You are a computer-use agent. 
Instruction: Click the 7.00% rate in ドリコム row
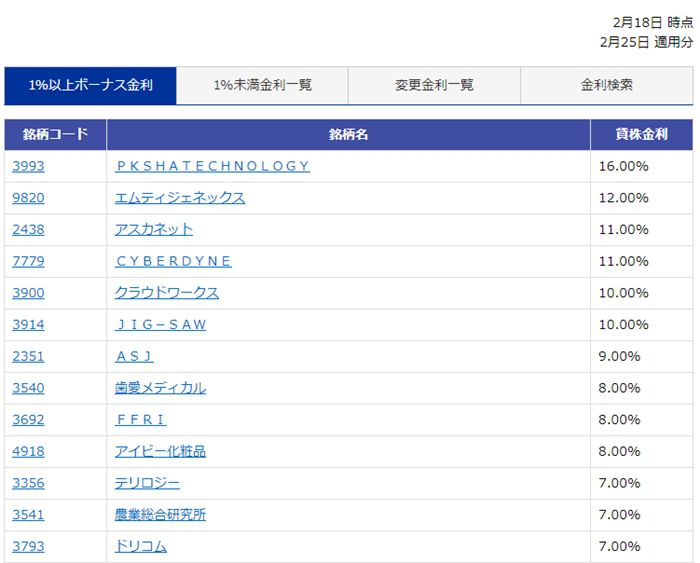[x=620, y=547]
